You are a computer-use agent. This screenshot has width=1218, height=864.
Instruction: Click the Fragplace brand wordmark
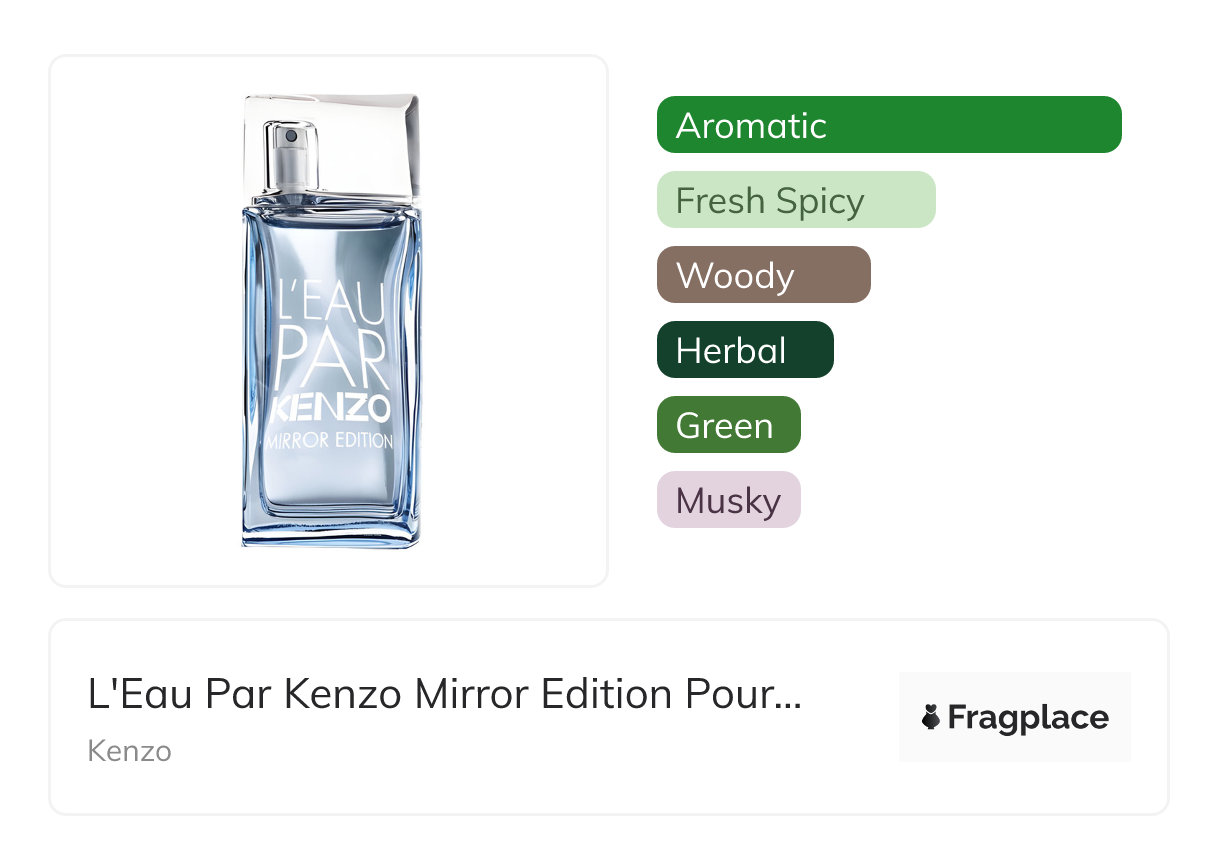pyautogui.click(x=1028, y=718)
